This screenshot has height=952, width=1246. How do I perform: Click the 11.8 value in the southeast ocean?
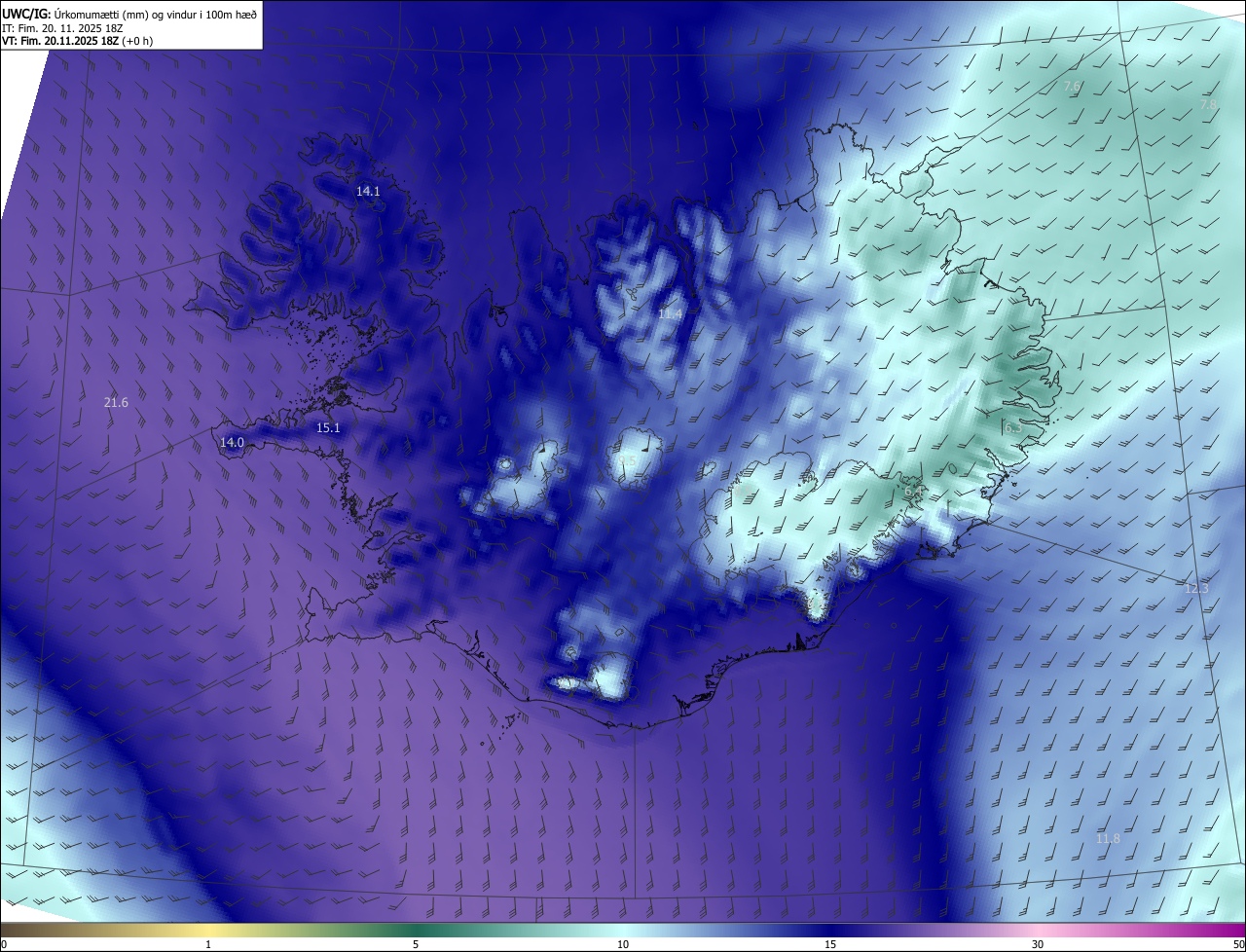tap(1108, 839)
